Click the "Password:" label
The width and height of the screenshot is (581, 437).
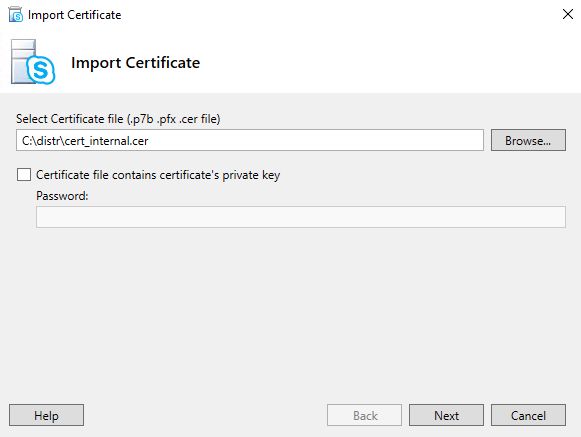62,196
